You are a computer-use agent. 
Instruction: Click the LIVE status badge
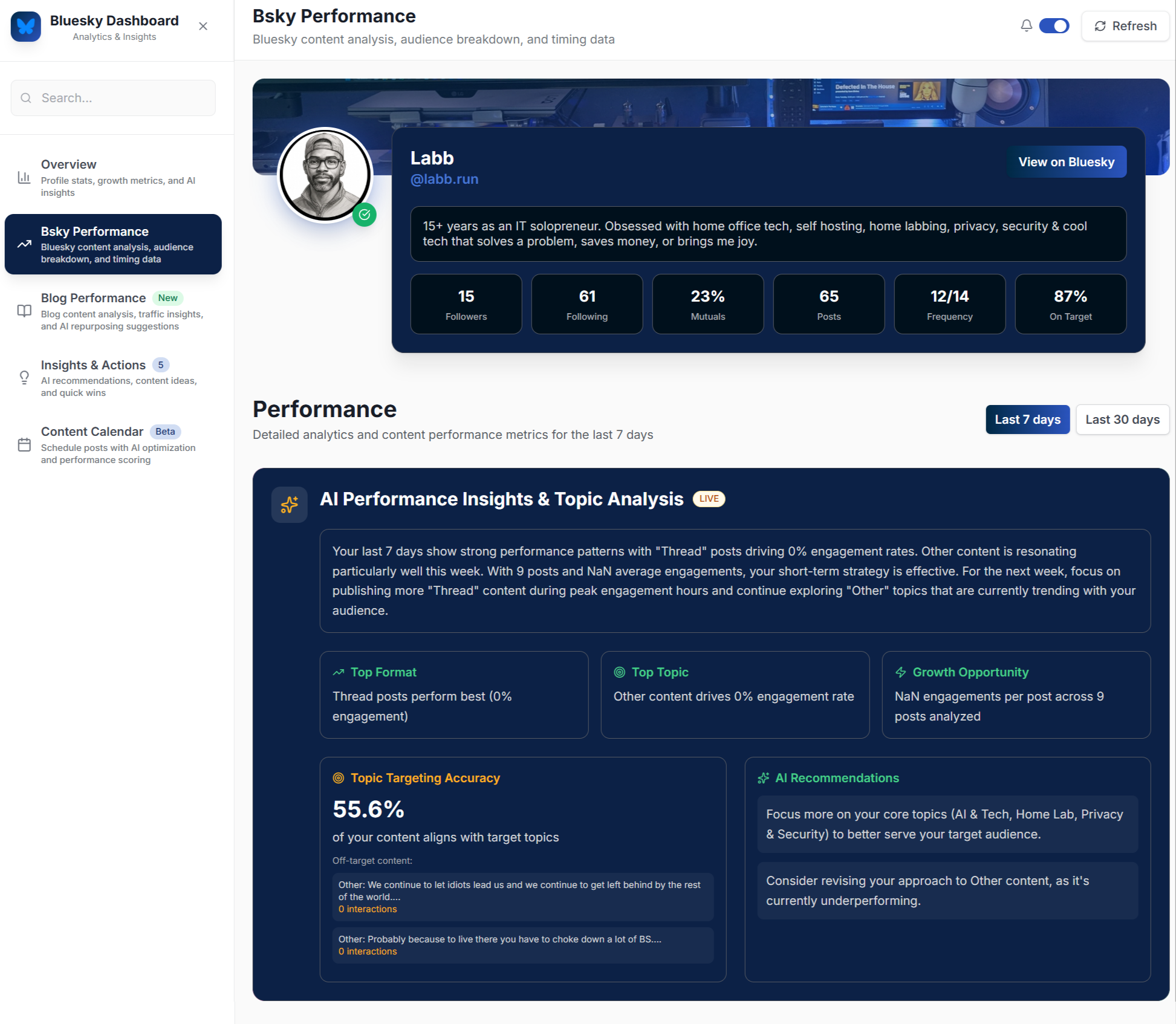tap(709, 499)
